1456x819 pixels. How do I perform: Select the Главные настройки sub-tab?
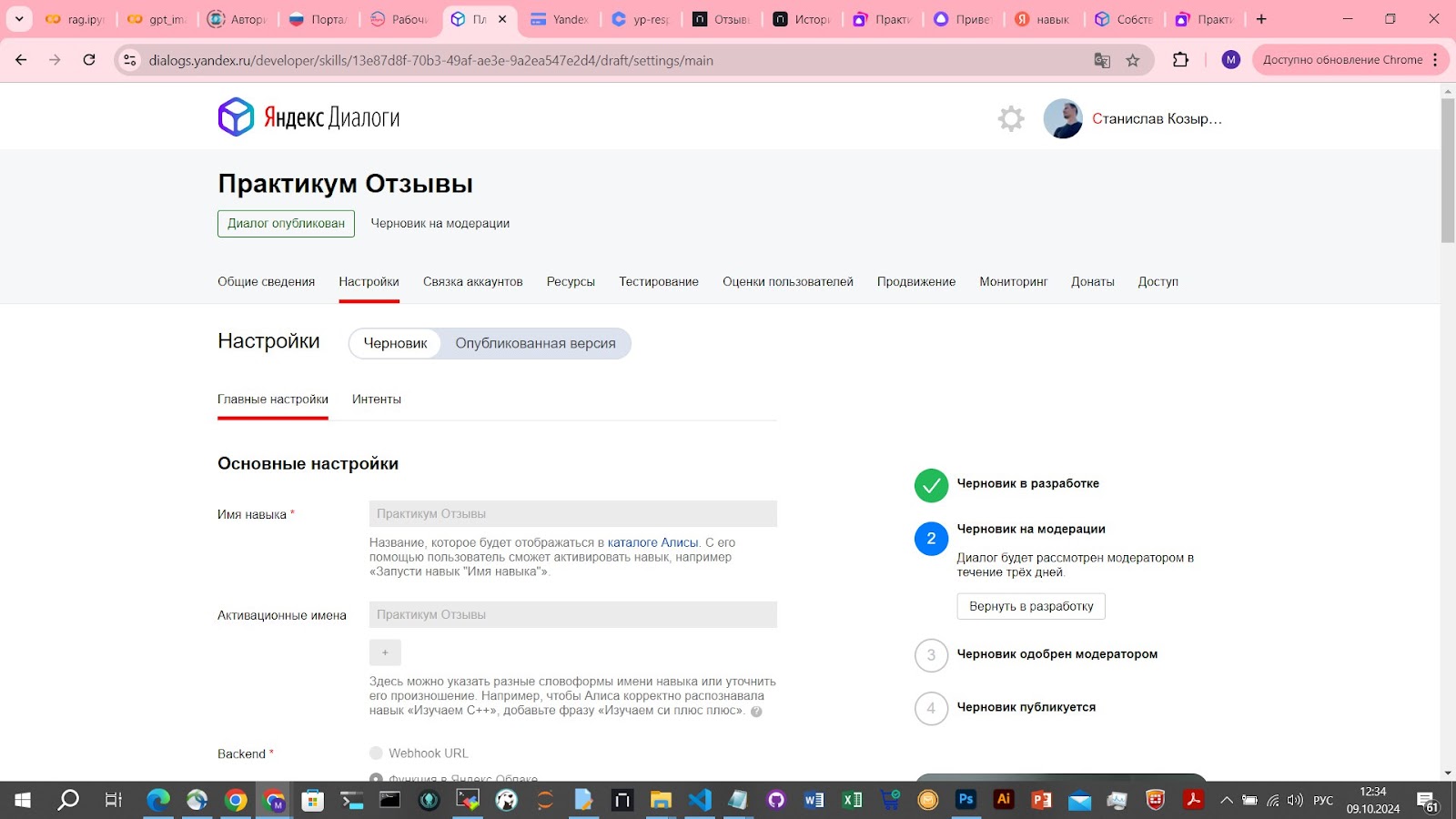click(273, 399)
